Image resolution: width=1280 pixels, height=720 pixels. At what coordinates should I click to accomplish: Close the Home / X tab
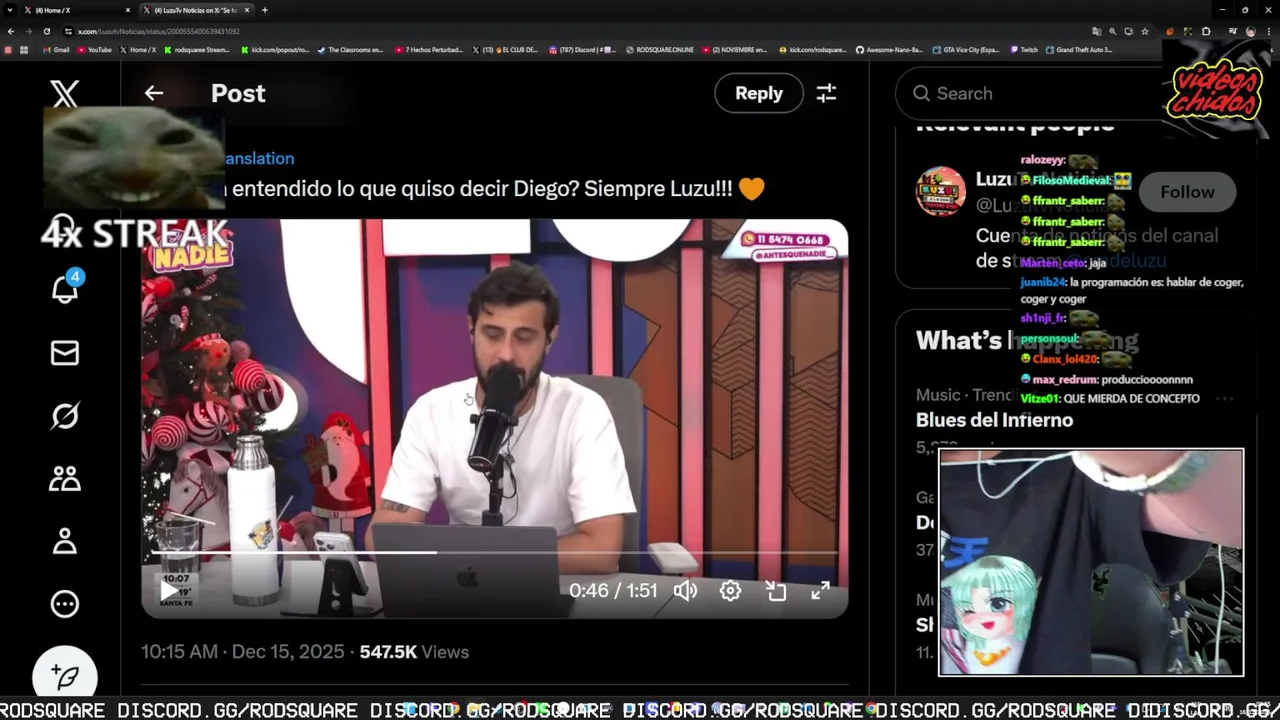point(128,10)
